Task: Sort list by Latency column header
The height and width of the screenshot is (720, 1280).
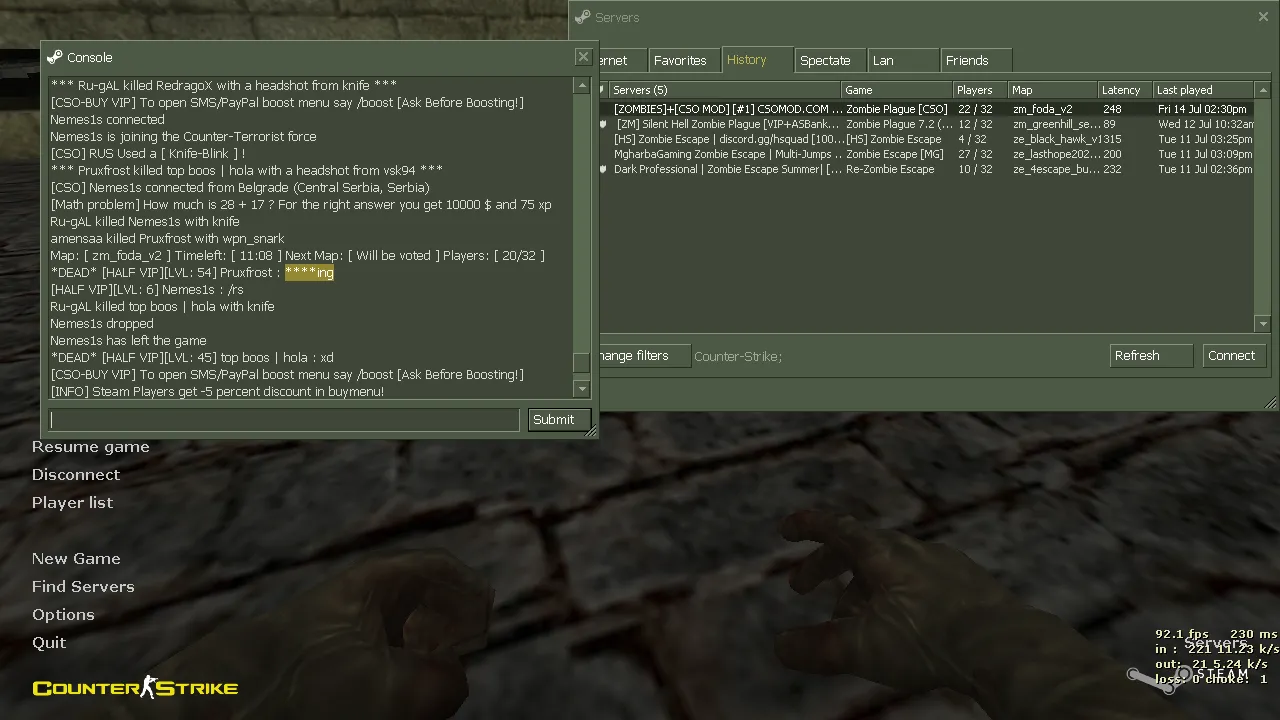Action: coord(1126,90)
